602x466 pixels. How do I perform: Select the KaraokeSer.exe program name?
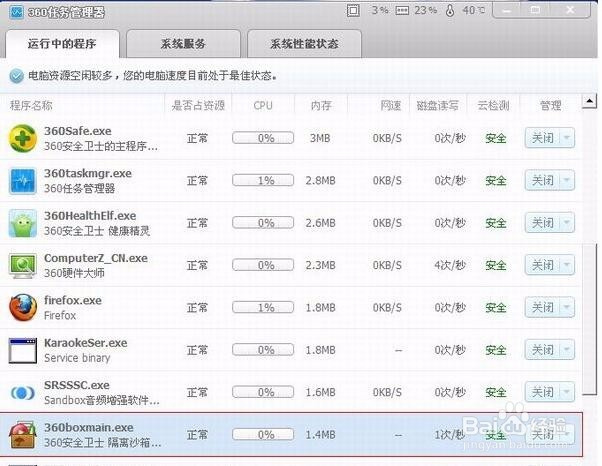click(86, 343)
